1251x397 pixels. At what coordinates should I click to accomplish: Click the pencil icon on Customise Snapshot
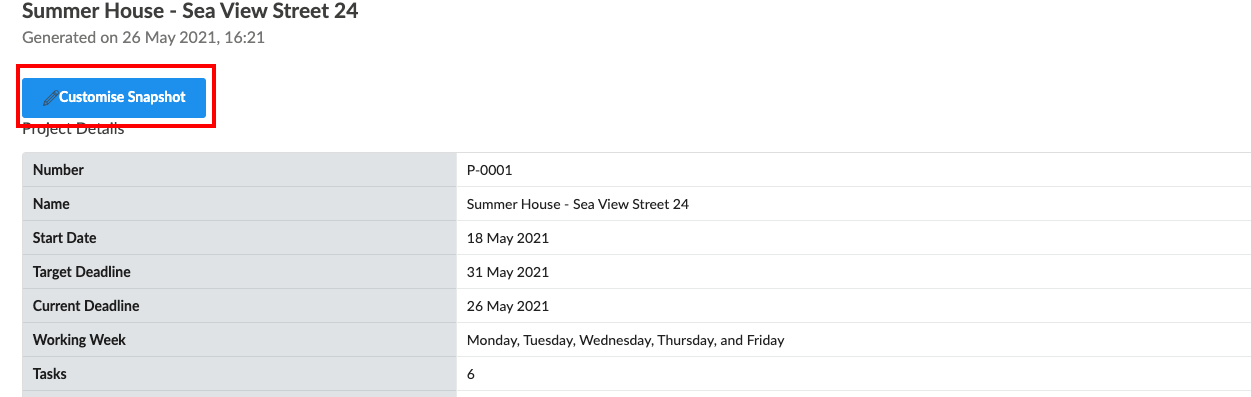pos(49,98)
